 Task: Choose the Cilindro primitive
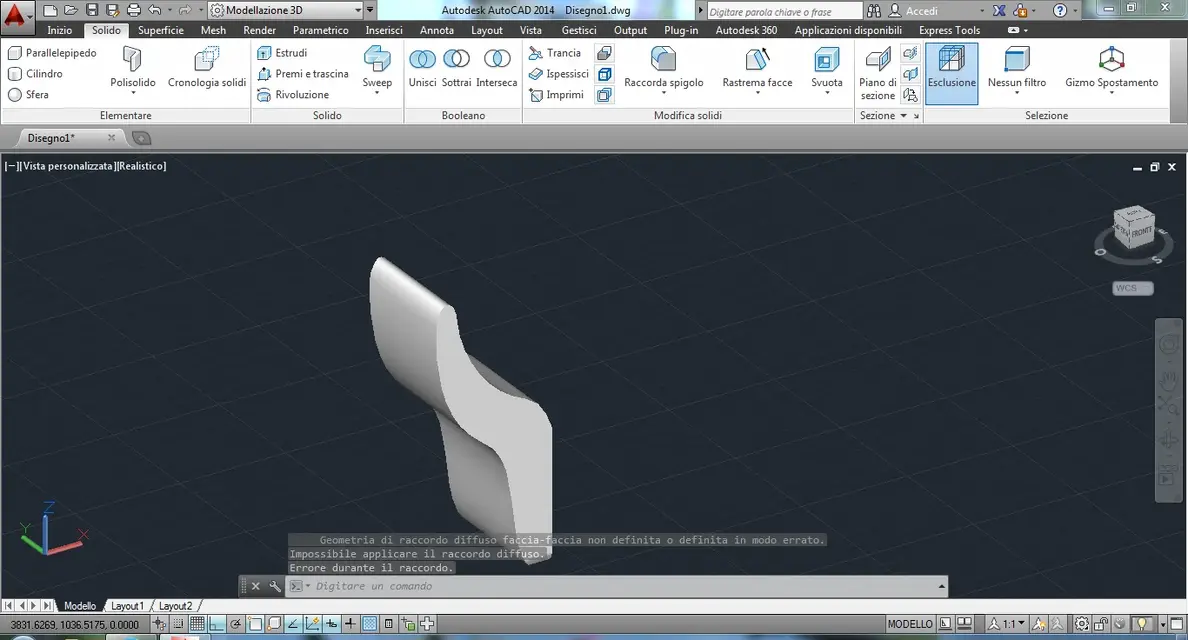click(x=36, y=73)
